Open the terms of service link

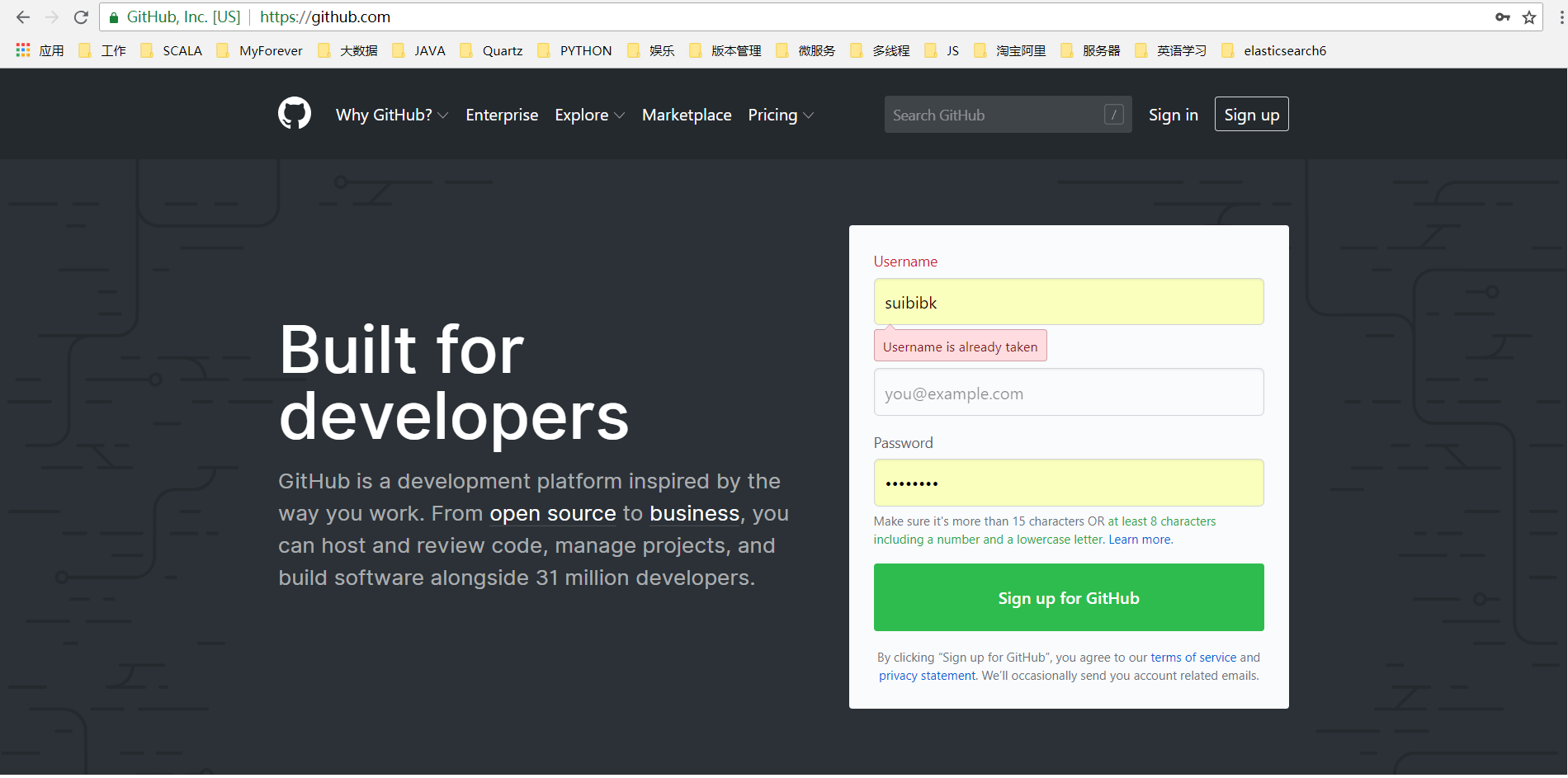click(1193, 658)
